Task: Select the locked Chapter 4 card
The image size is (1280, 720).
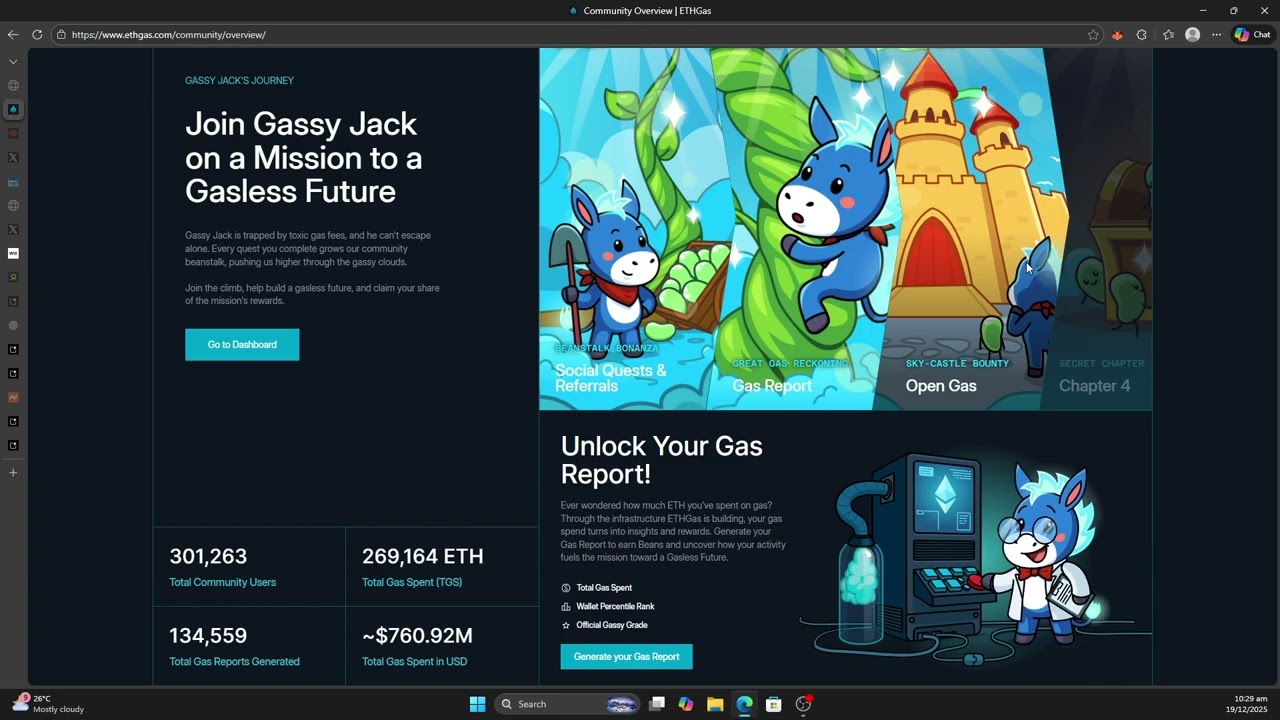Action: (1099, 229)
